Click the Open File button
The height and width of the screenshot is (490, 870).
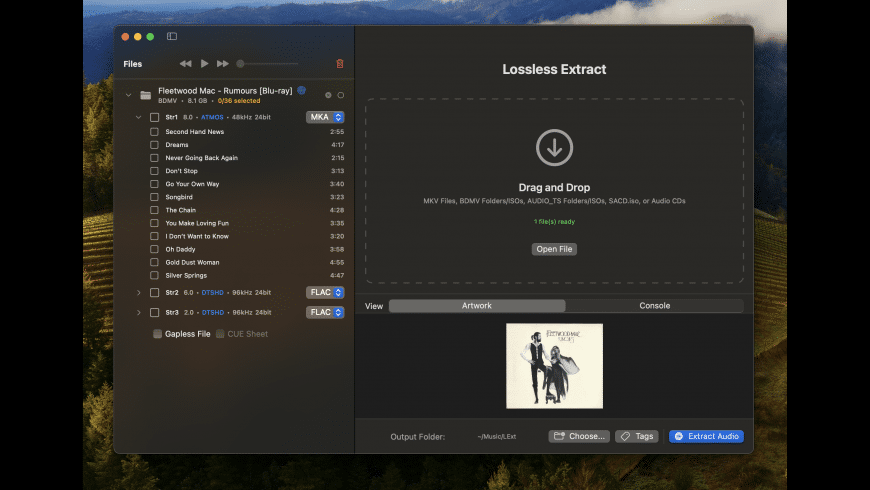(554, 249)
